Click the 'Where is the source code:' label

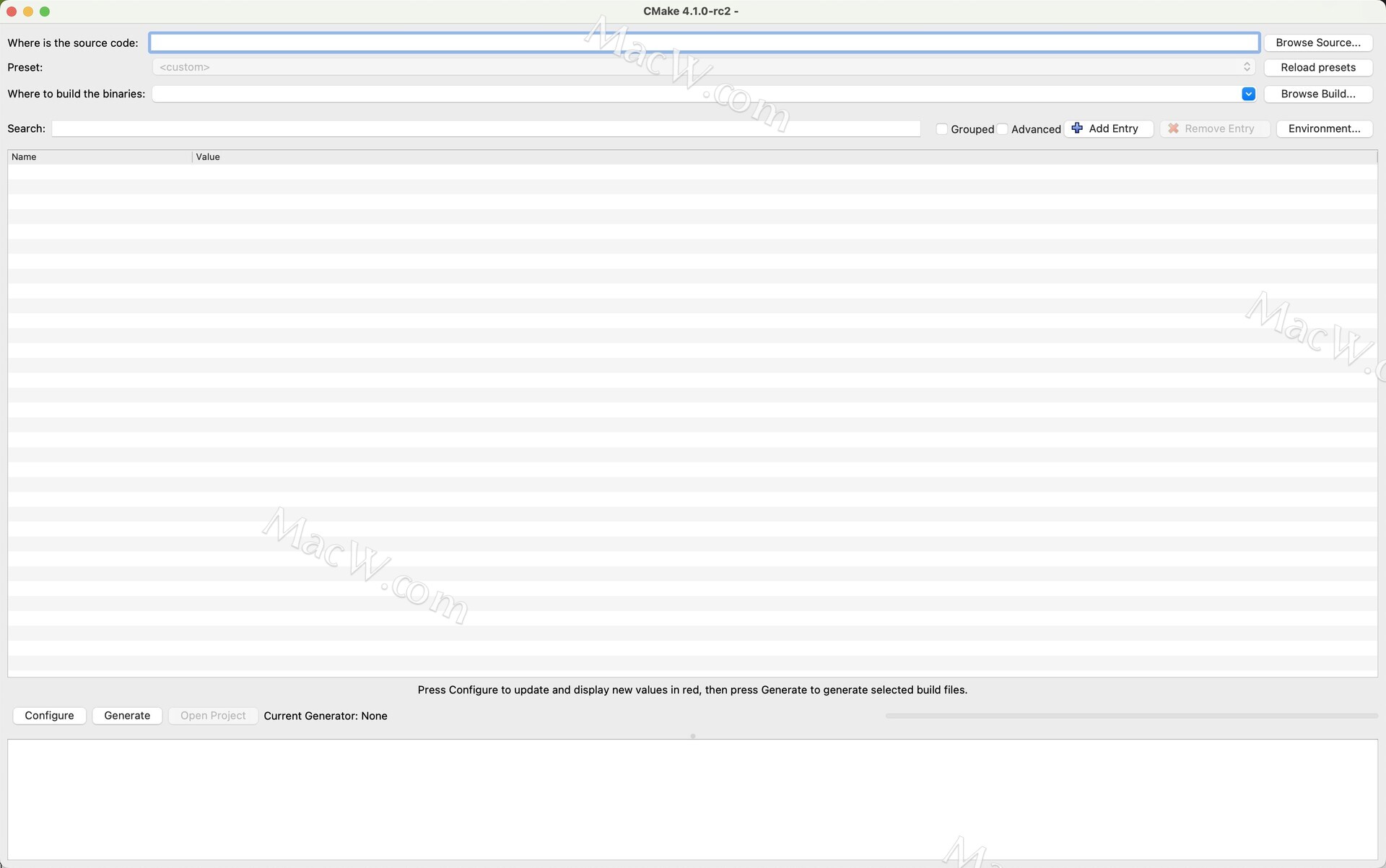click(x=73, y=43)
